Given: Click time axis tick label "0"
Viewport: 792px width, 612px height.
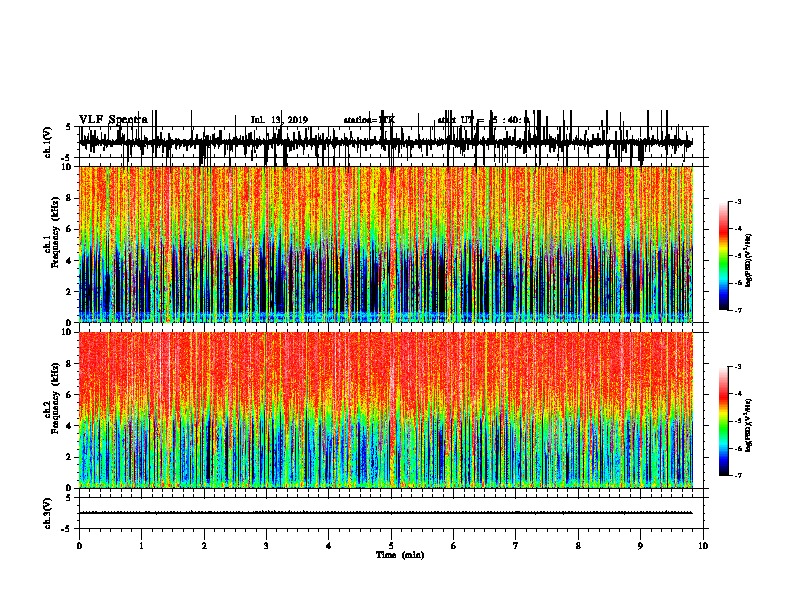Looking at the screenshot, I should point(79,546).
